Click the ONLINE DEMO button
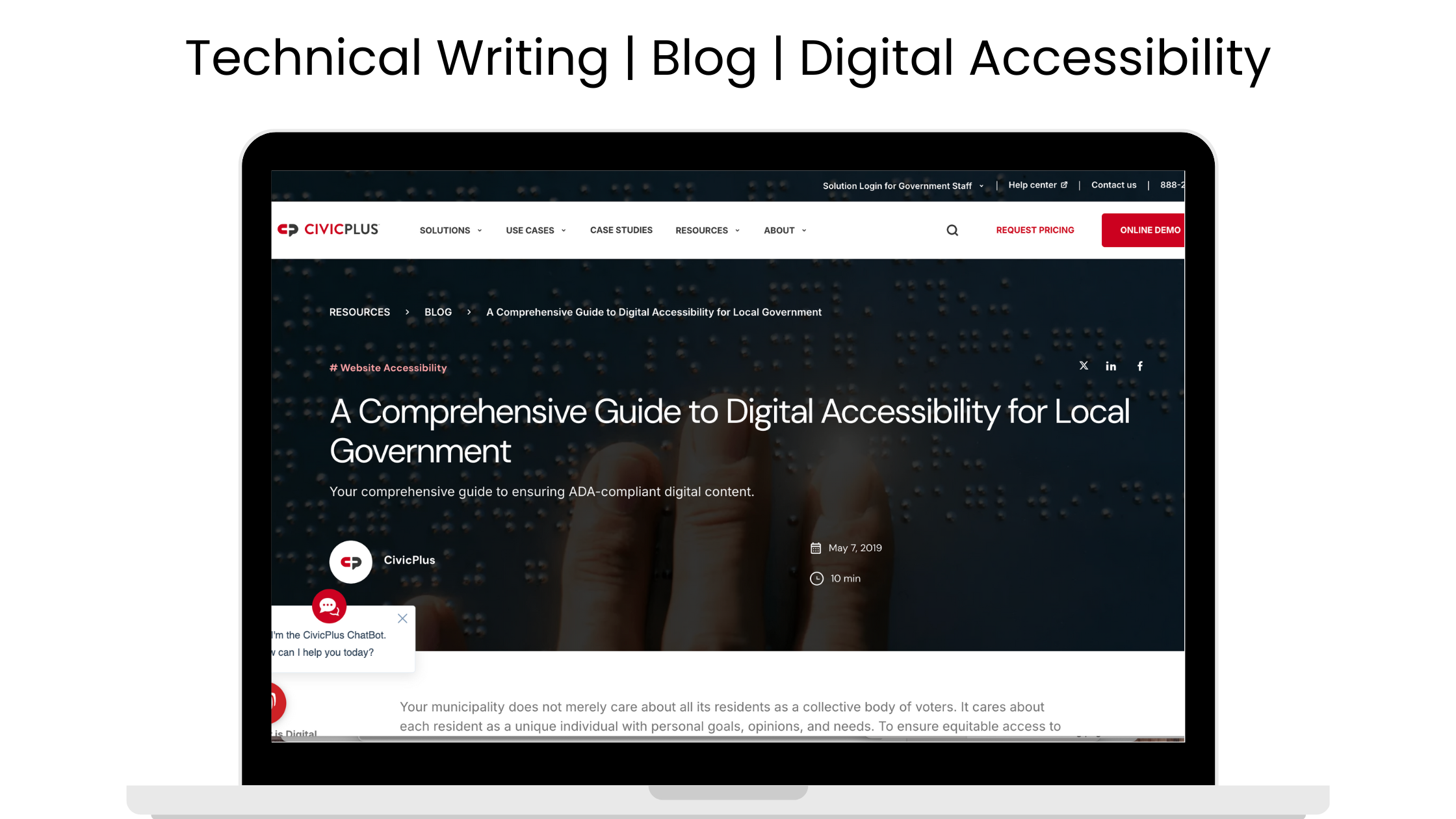The image size is (1456, 819). pyautogui.click(x=1148, y=230)
